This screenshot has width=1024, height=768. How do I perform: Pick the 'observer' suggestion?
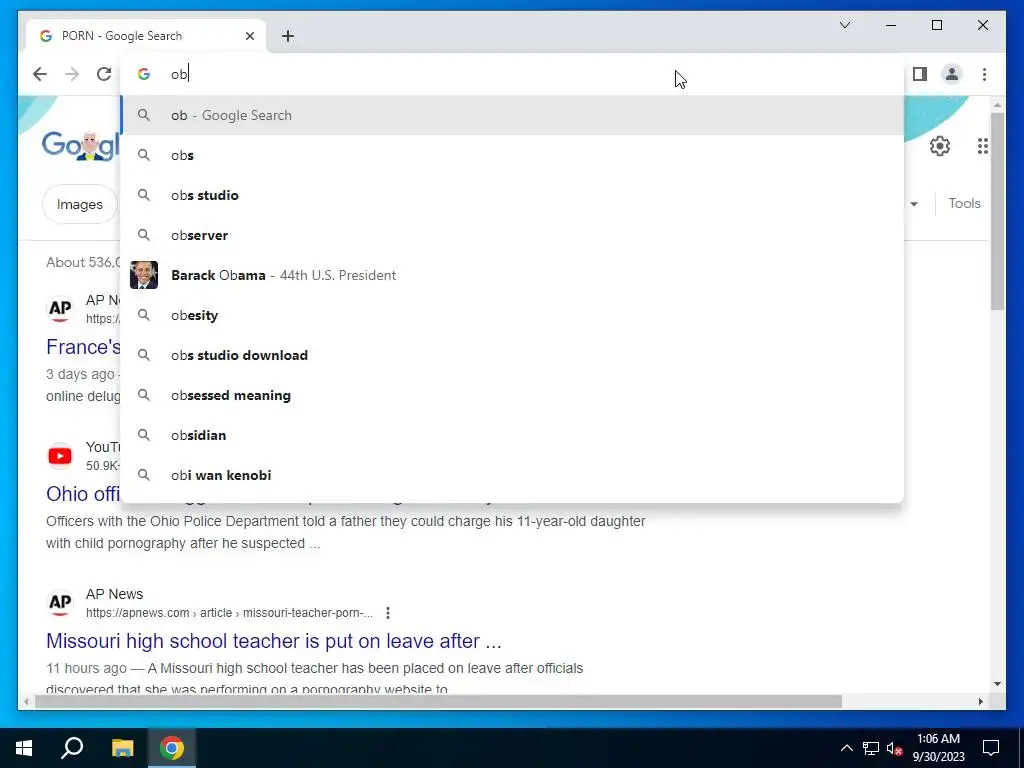point(513,235)
